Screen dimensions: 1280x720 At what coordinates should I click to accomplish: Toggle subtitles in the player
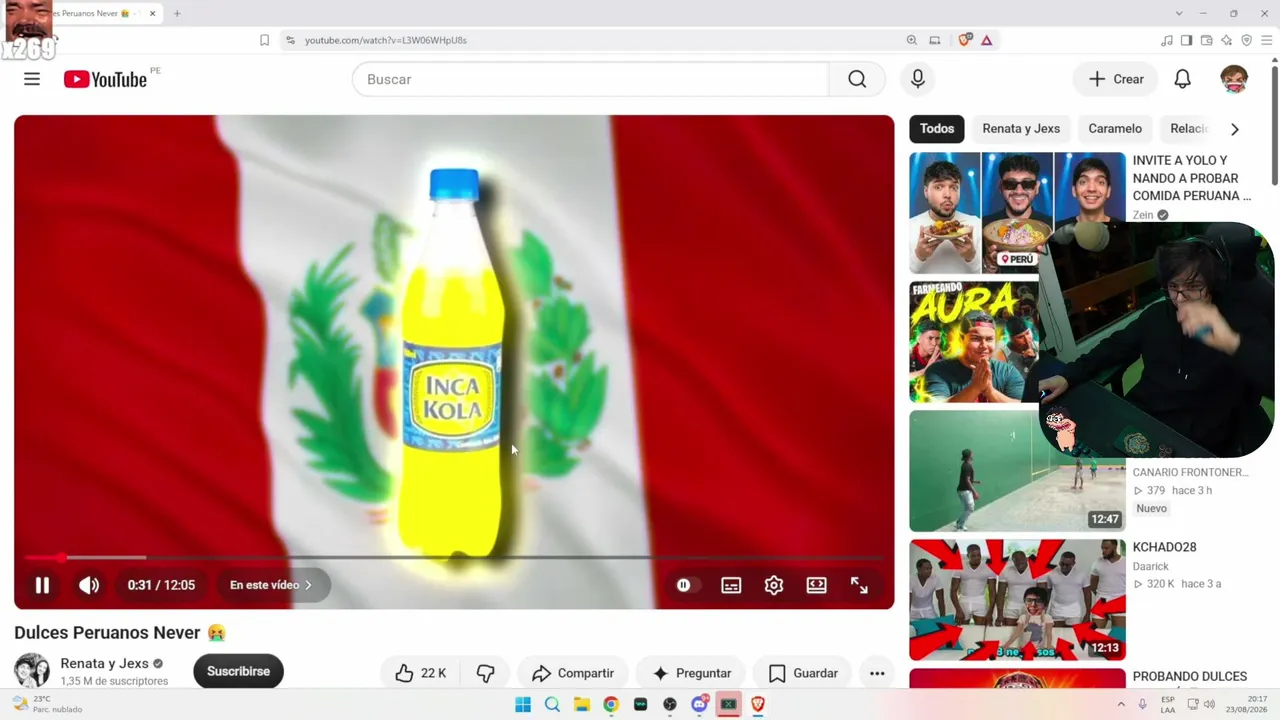[731, 585]
